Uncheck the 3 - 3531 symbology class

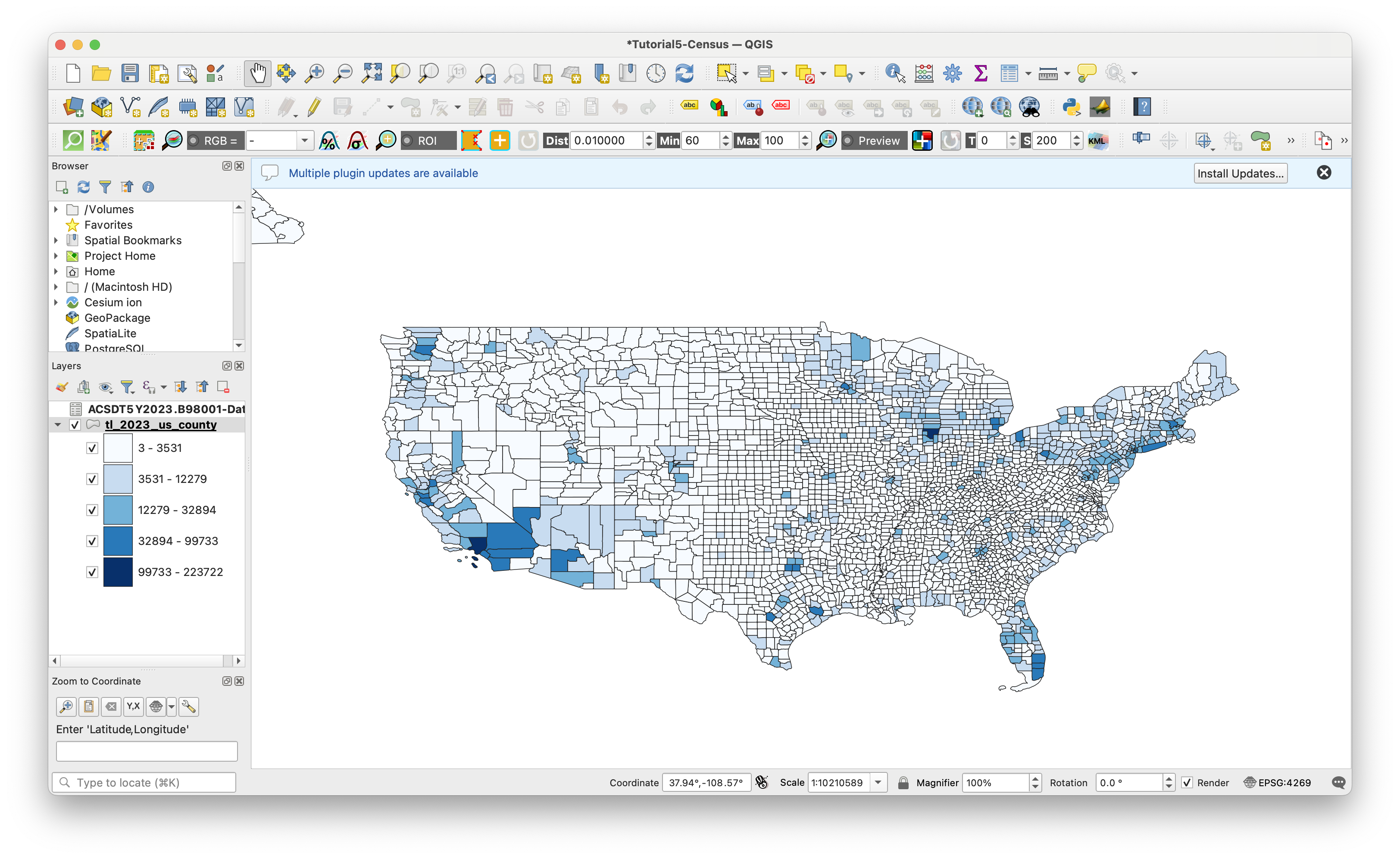92,448
